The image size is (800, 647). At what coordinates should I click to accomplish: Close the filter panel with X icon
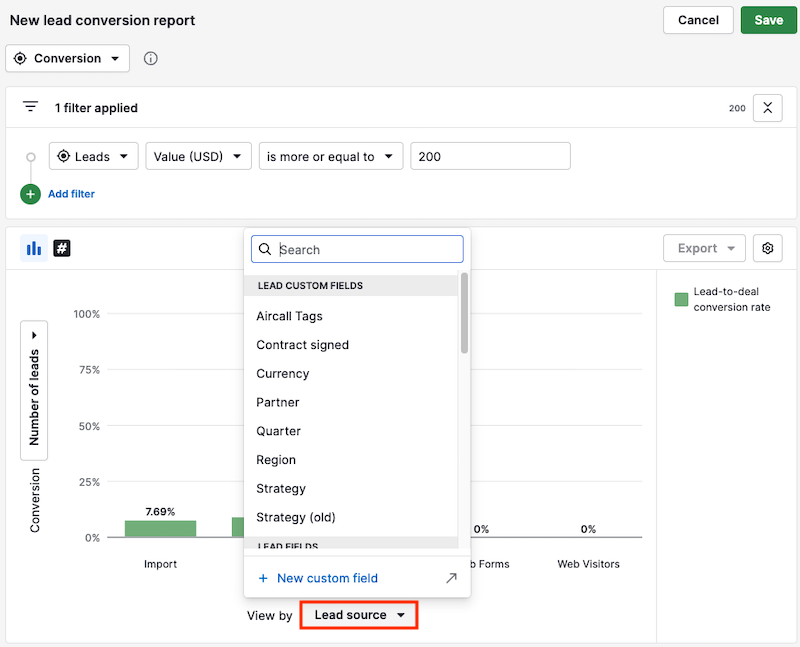[x=767, y=107]
